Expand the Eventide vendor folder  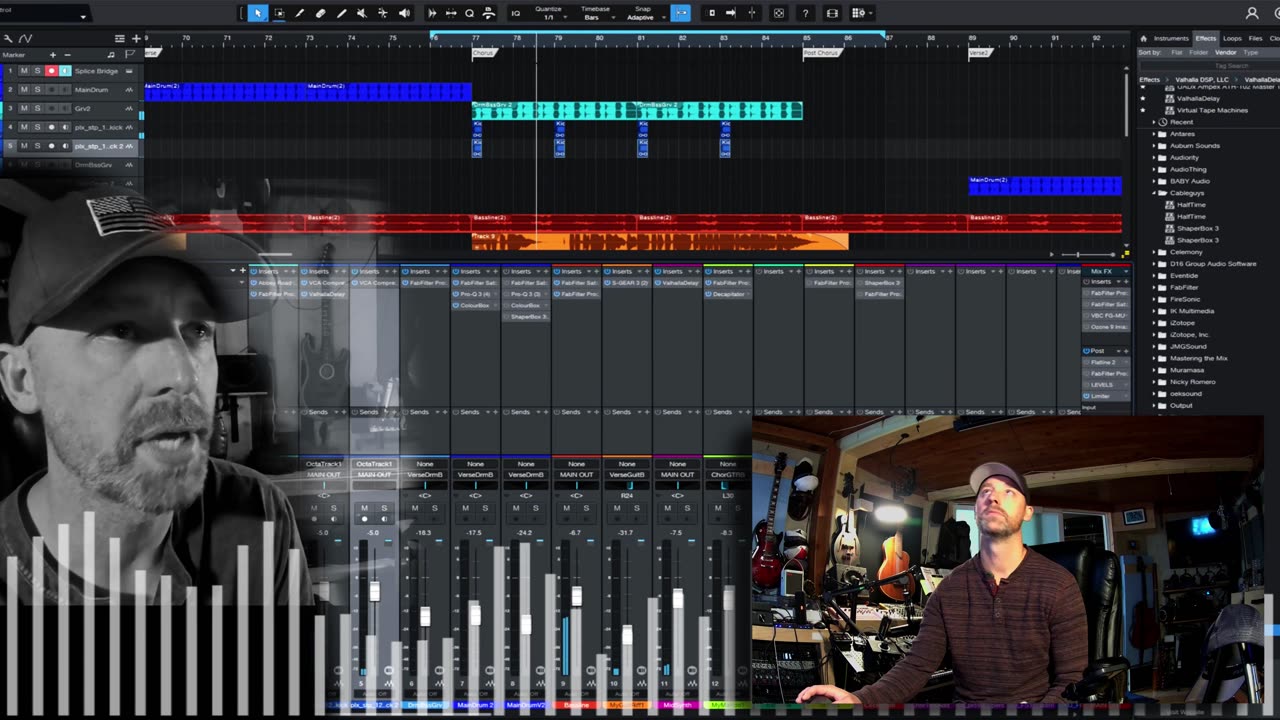(1154, 275)
